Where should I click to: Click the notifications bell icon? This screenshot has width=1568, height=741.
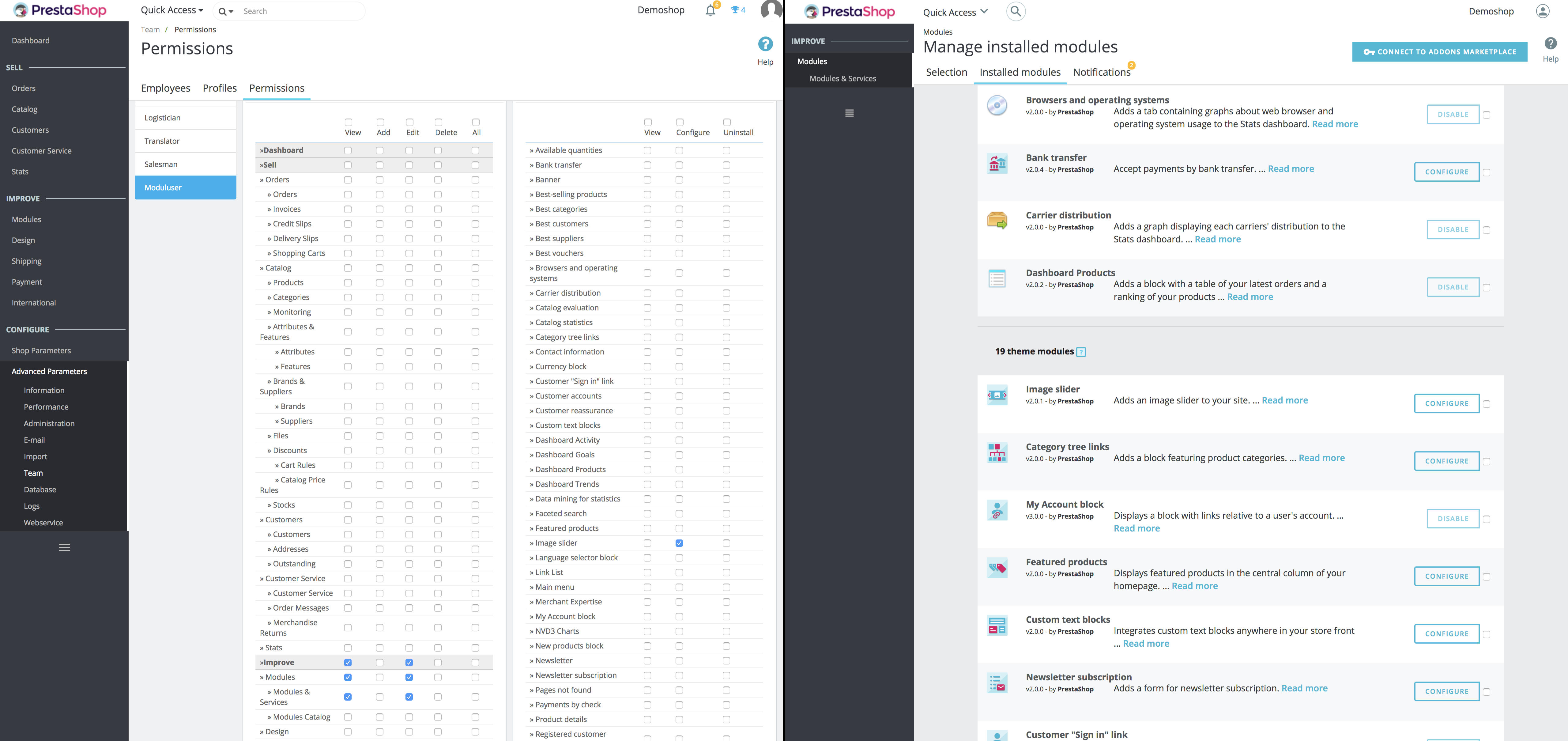pyautogui.click(x=710, y=11)
